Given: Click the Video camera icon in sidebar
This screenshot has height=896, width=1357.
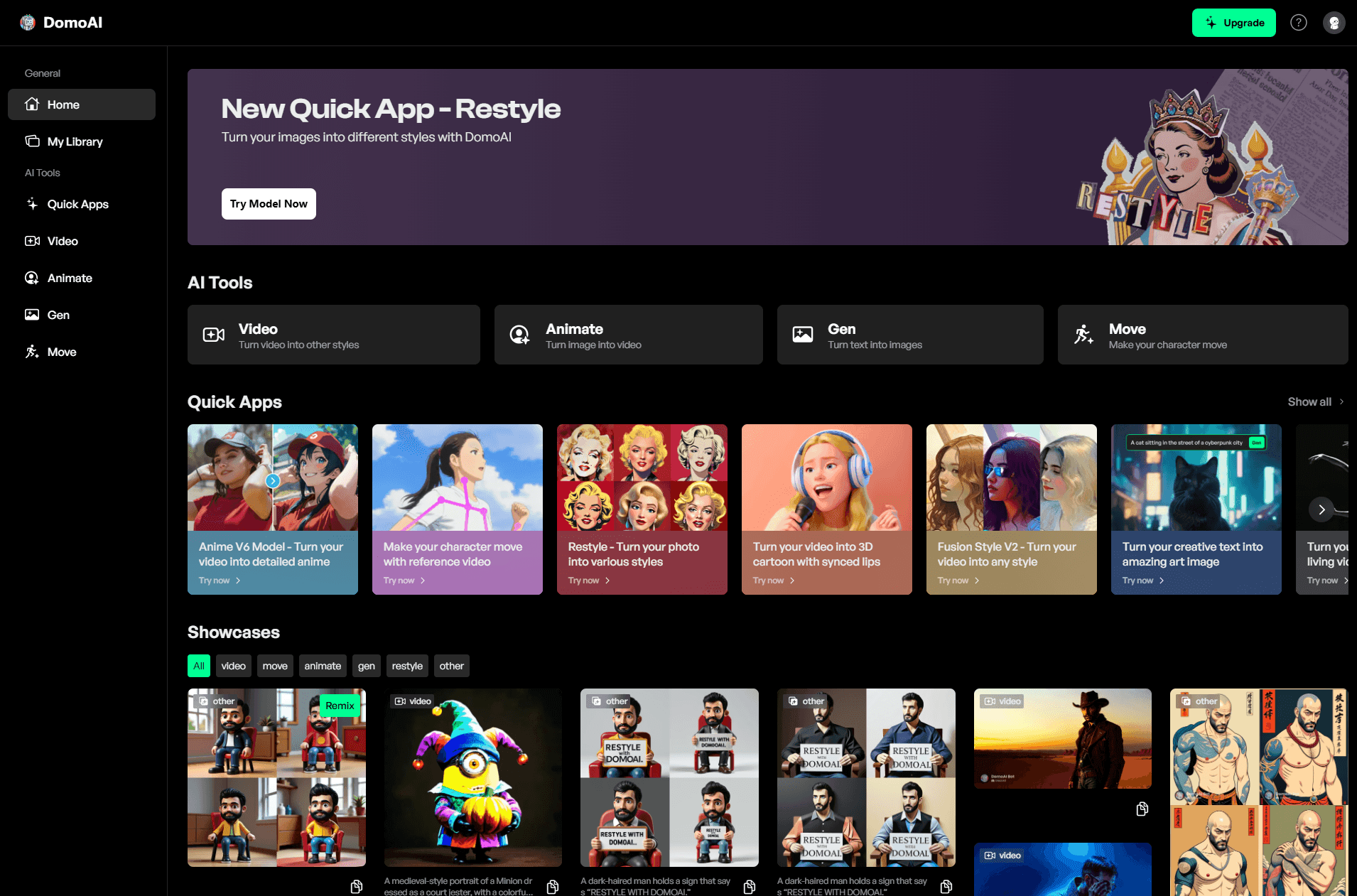Looking at the screenshot, I should pos(32,241).
